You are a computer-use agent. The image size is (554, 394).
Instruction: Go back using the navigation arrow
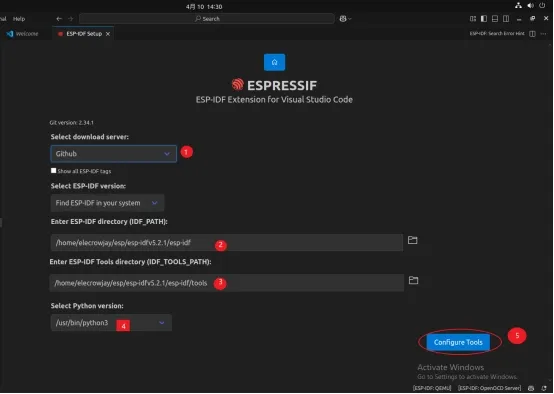pyautogui.click(x=59, y=19)
